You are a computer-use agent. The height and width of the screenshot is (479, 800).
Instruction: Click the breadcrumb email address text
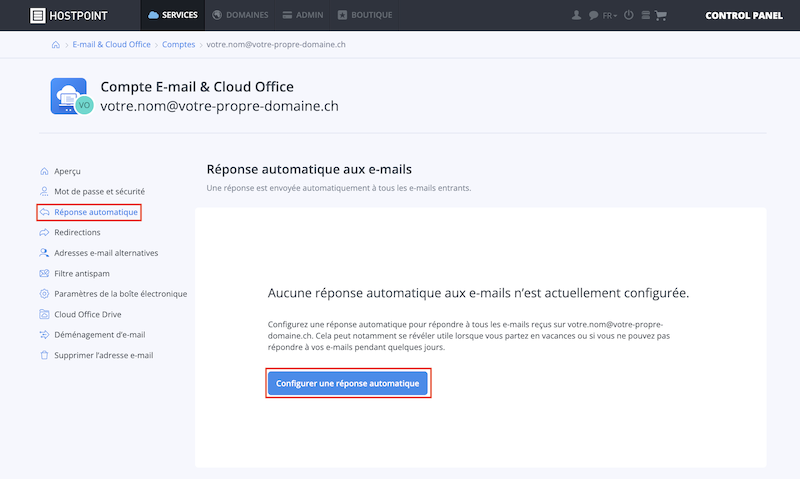[276, 44]
